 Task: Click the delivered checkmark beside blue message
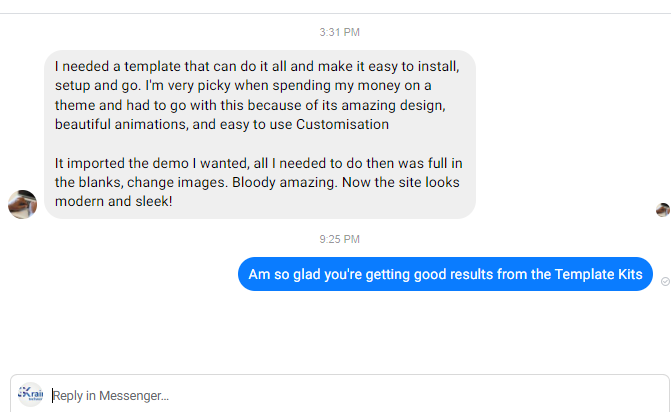pos(665,282)
